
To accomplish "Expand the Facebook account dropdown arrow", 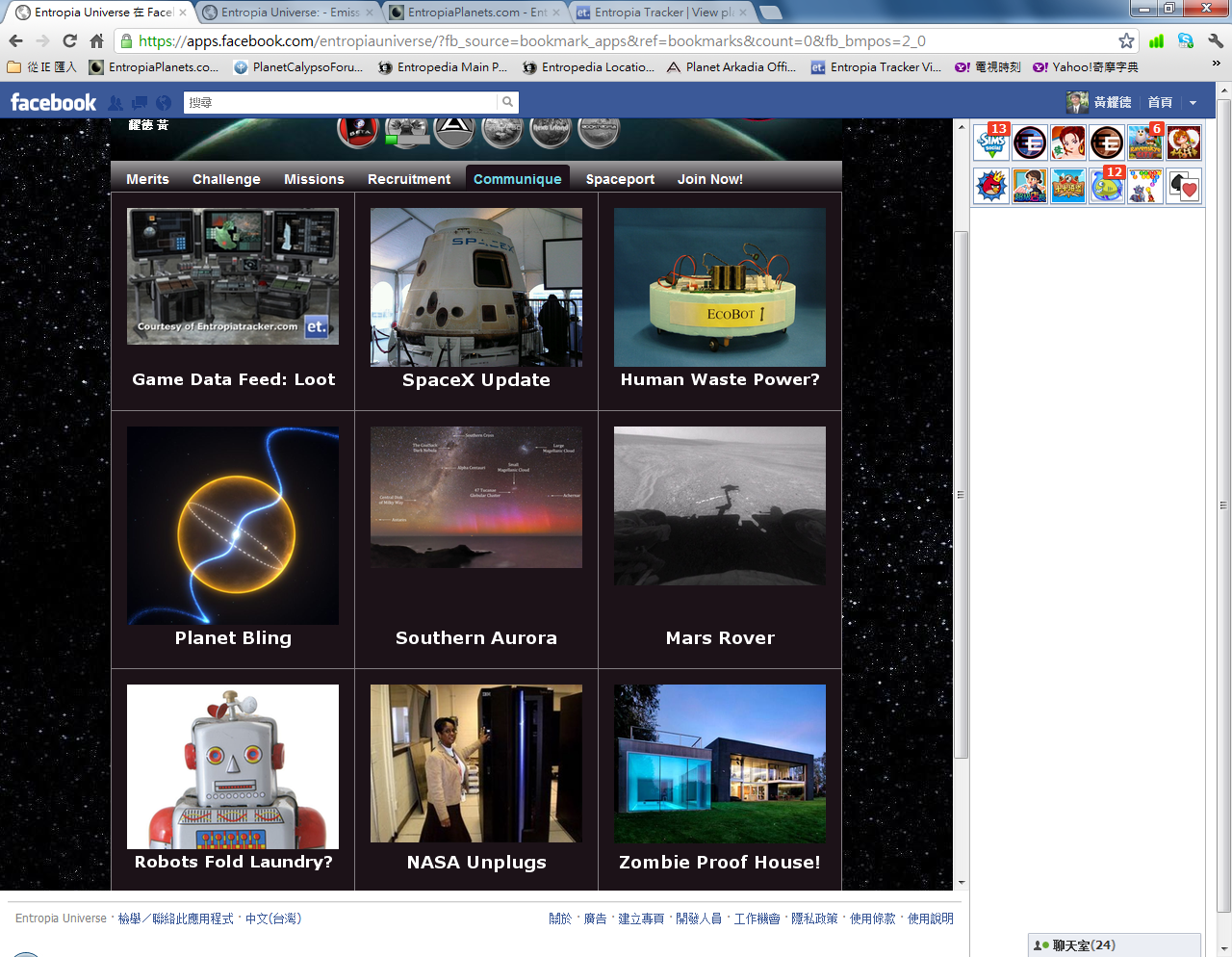I will click(1193, 103).
